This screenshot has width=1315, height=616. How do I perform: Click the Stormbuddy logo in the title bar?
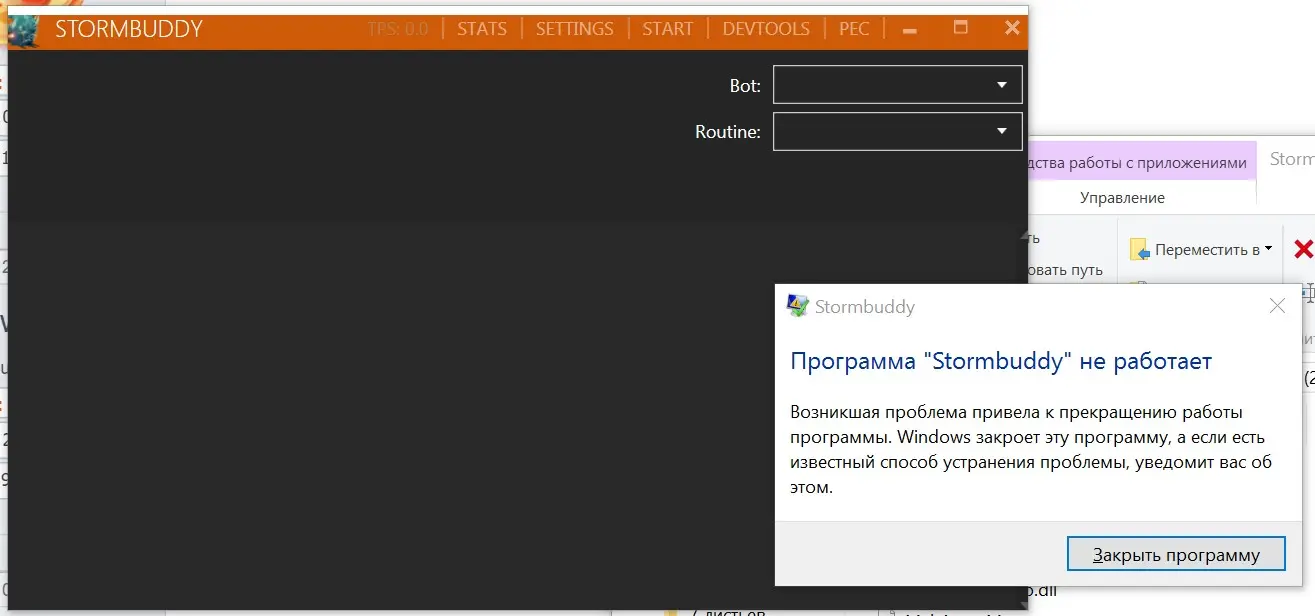point(23,30)
